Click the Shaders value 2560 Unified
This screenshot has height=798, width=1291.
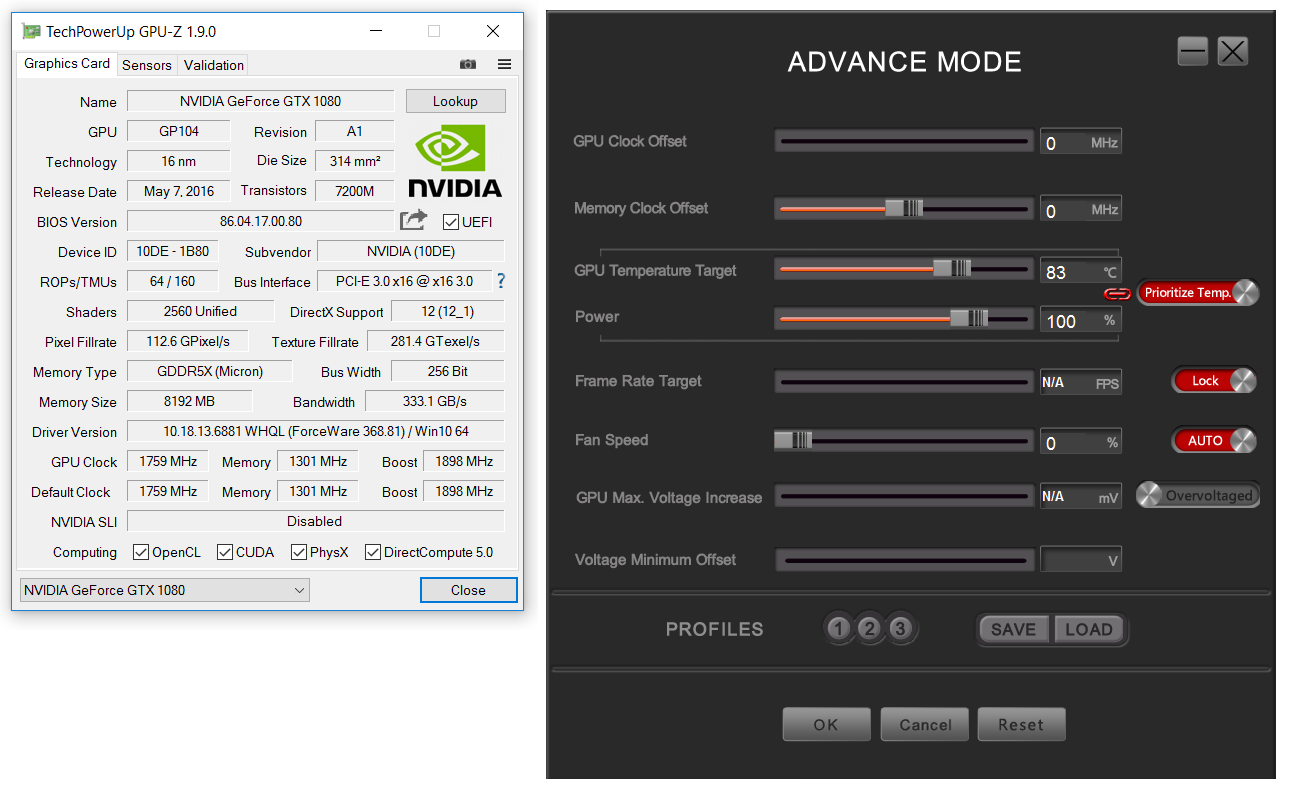(x=200, y=311)
